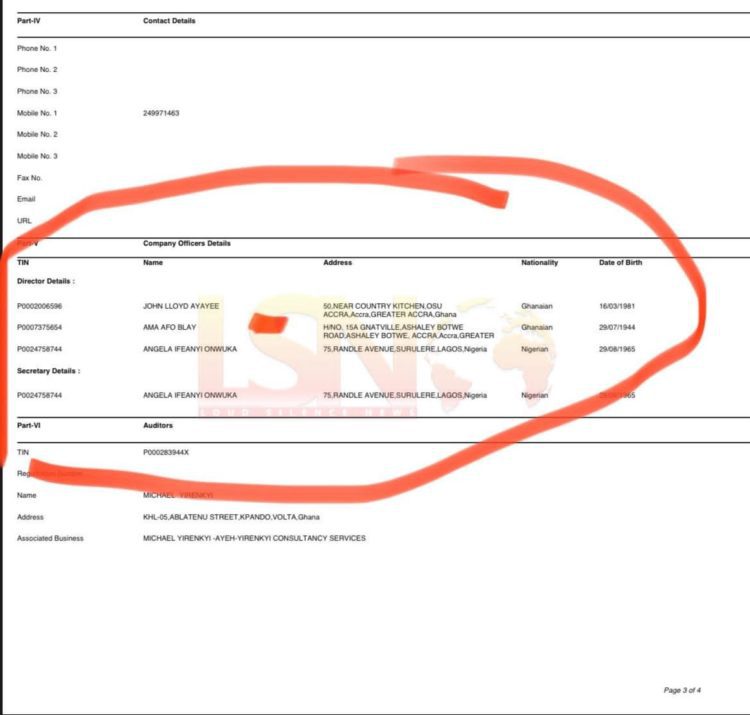Select the mobile number 249971463
The image size is (750, 715).
161,113
